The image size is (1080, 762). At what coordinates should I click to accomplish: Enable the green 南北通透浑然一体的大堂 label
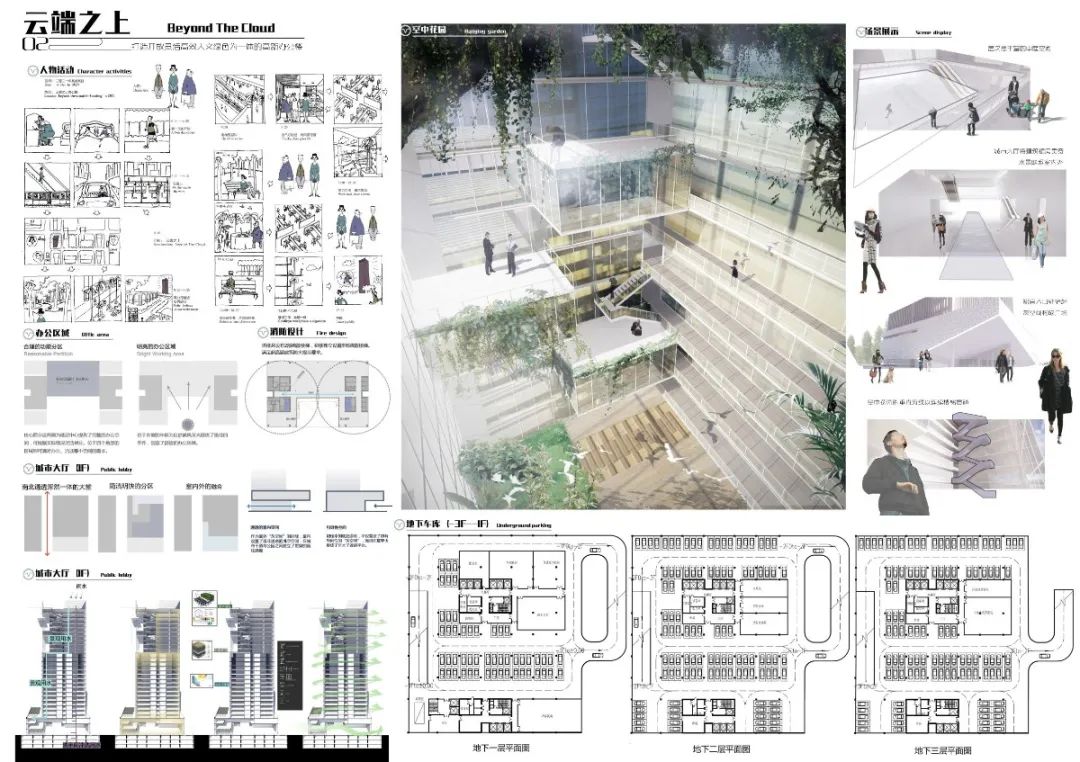(x=57, y=486)
